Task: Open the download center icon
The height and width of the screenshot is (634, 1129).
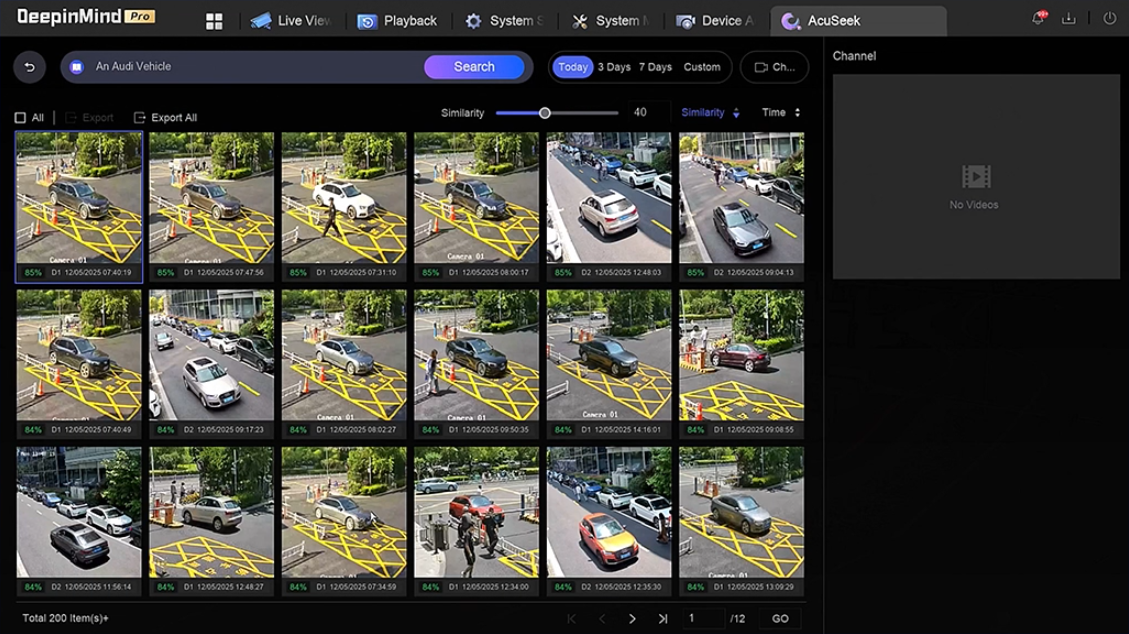Action: [1069, 19]
